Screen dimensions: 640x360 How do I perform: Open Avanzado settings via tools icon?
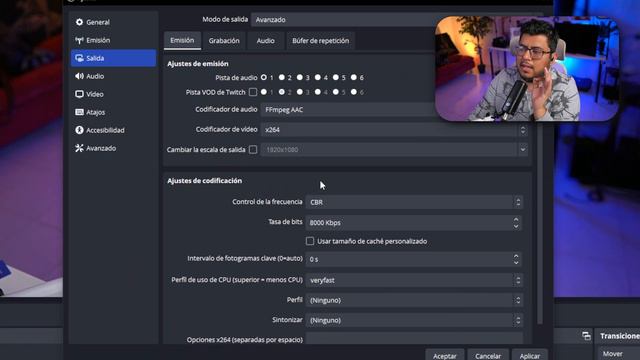79,148
